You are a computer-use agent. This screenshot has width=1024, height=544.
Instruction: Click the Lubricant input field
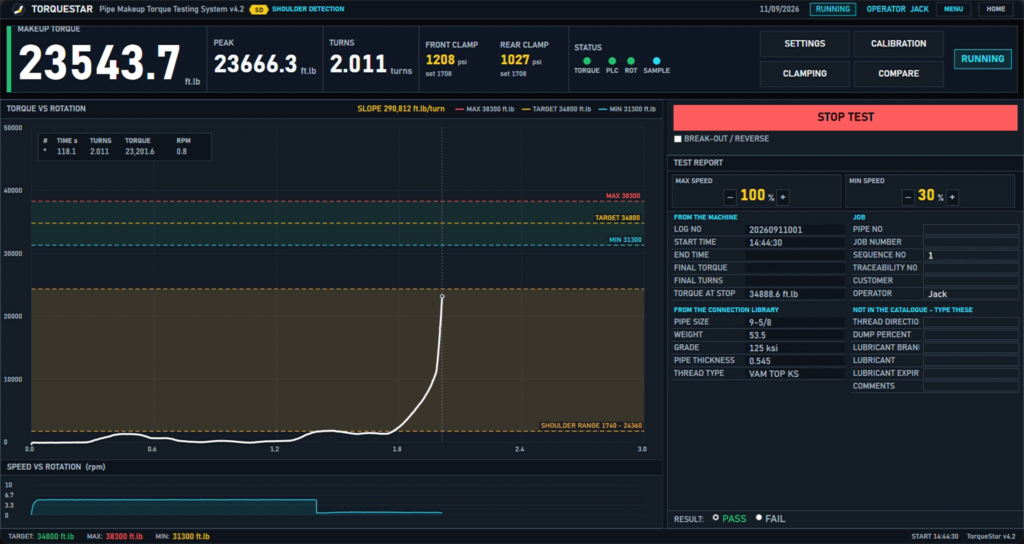970,360
